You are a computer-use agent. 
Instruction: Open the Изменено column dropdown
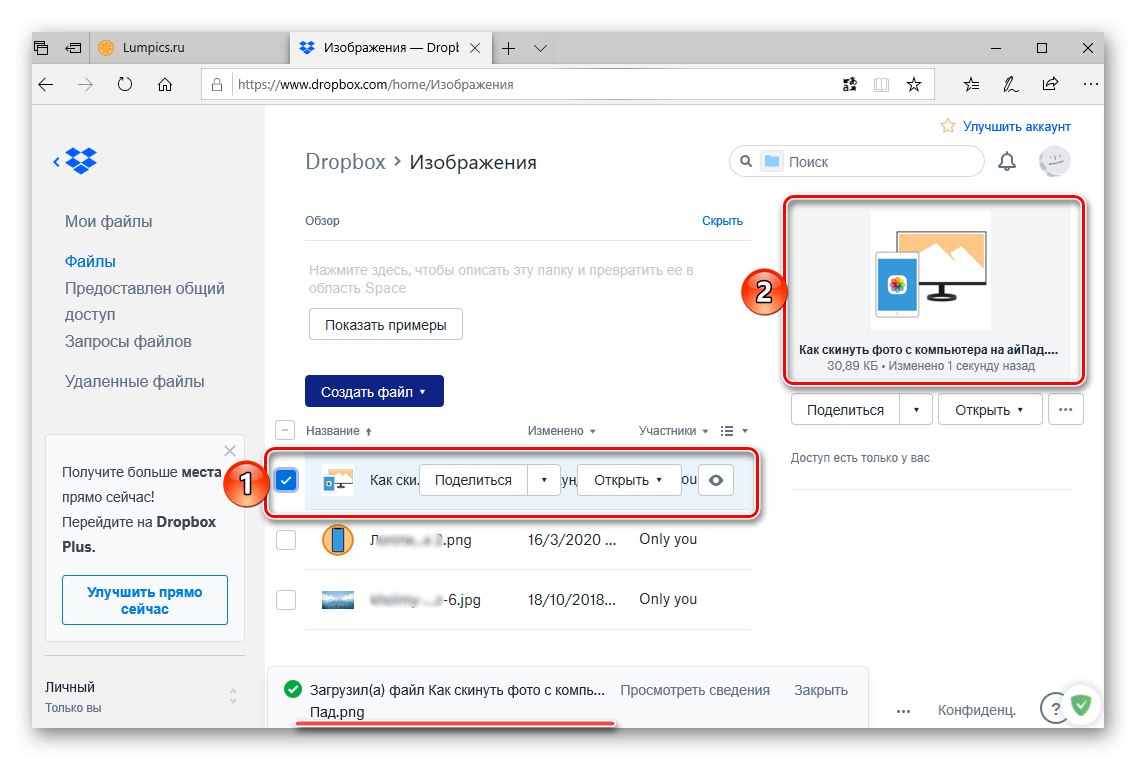tap(561, 431)
